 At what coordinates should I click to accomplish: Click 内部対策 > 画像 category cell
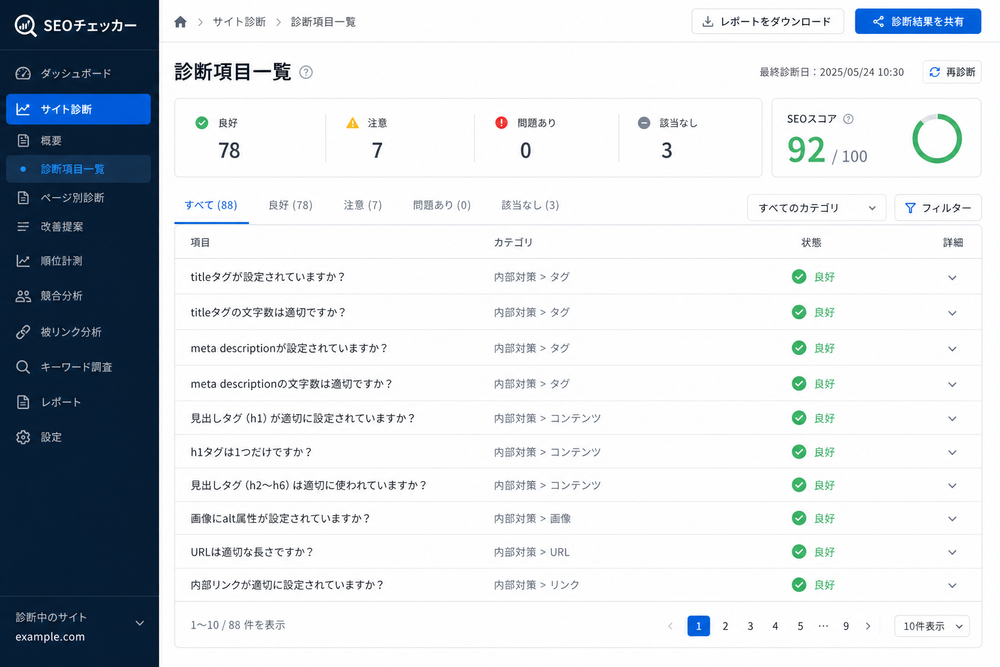coord(533,518)
